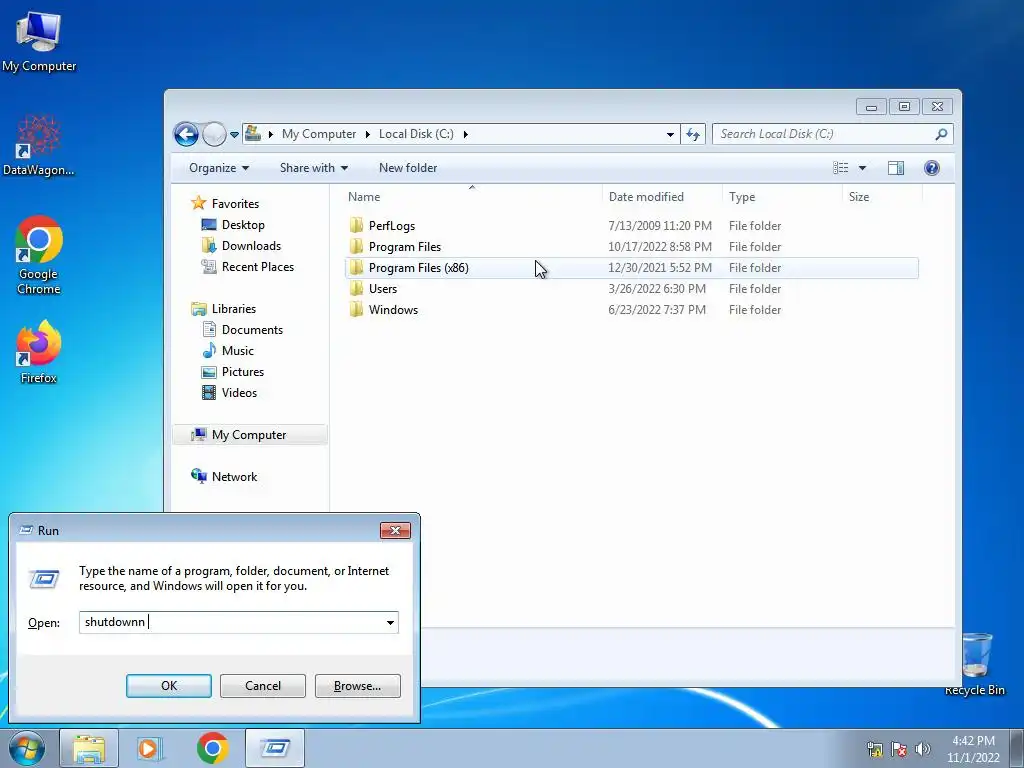Select Favorites in the navigation pane
1024x768 pixels.
click(235, 204)
